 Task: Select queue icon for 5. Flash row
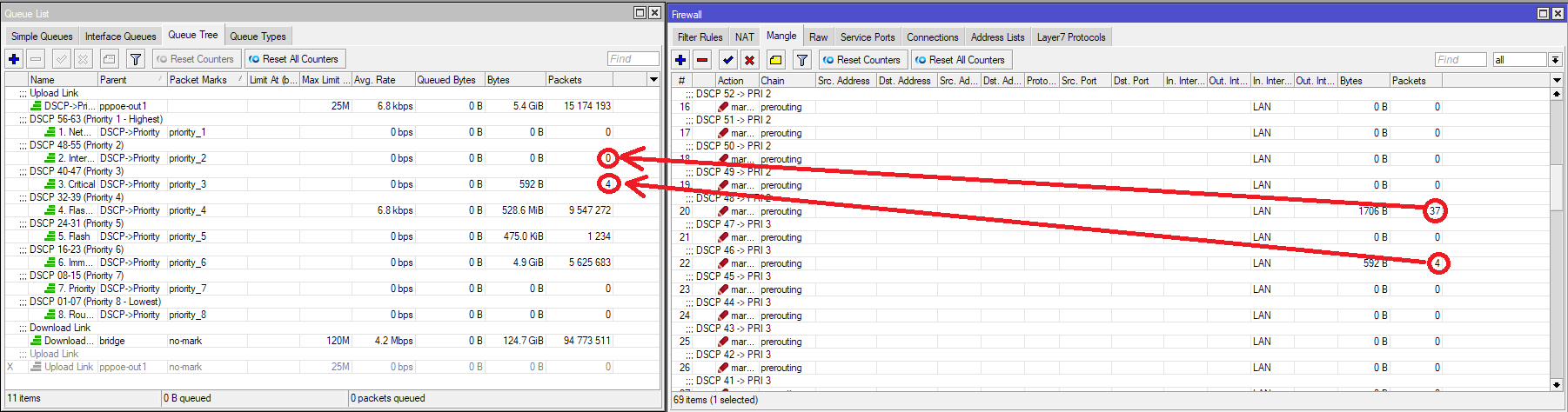pyautogui.click(x=50, y=236)
